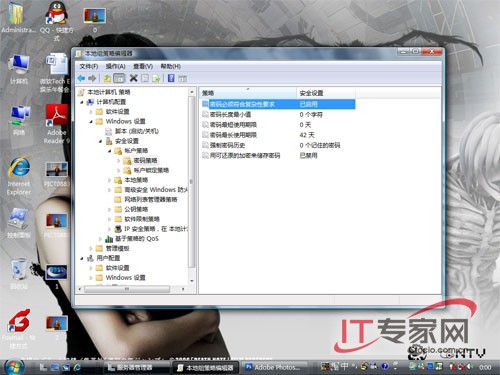This screenshot has width=500, height=375.
Task: Switch to Adobe Photoshop taskbar button
Action: 275,367
